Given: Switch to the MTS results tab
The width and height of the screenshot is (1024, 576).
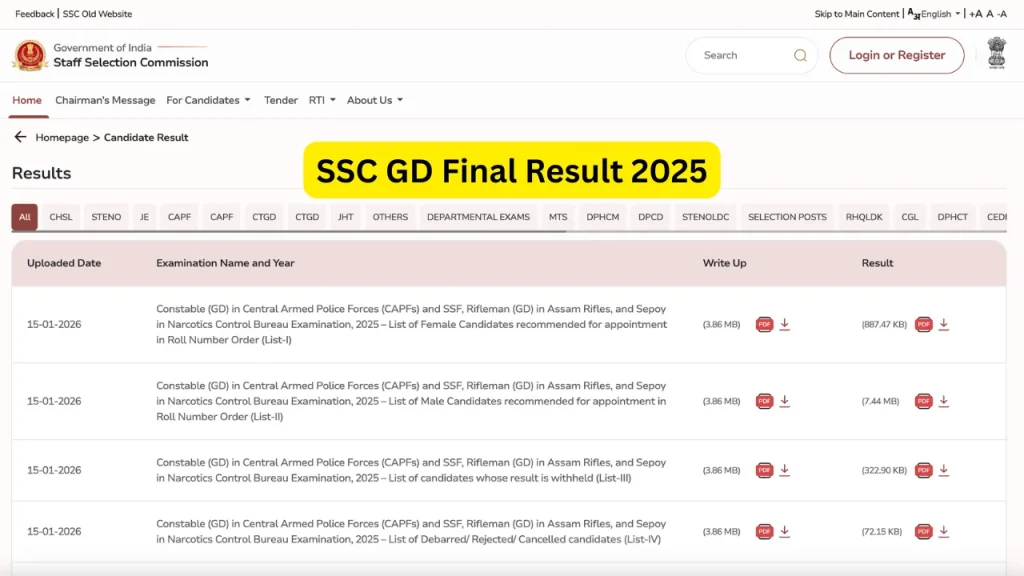Looking at the screenshot, I should tap(557, 217).
